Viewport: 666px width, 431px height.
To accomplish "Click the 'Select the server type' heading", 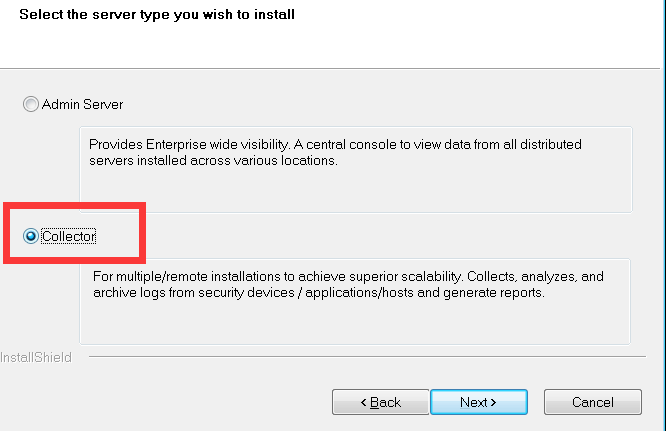I will (x=157, y=14).
